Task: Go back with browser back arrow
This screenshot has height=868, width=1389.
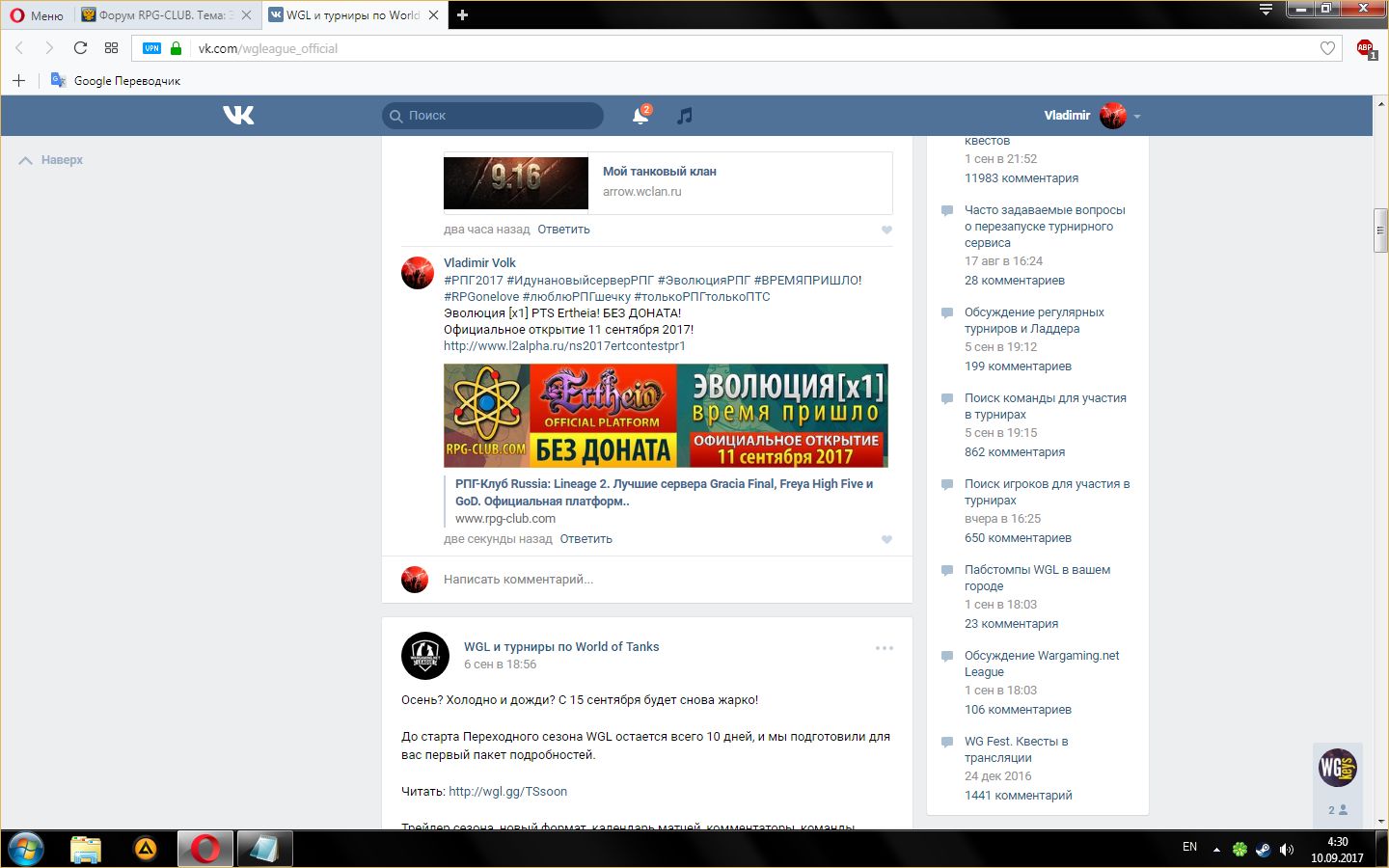Action: pyautogui.click(x=19, y=48)
